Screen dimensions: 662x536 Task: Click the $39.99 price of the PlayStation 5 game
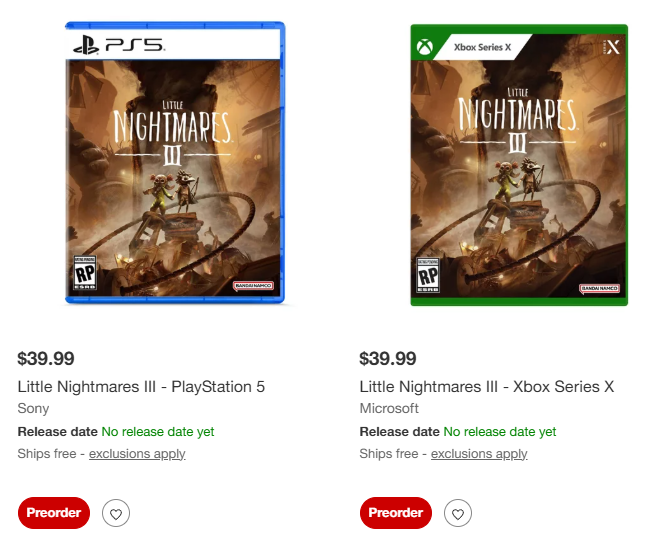tap(46, 358)
